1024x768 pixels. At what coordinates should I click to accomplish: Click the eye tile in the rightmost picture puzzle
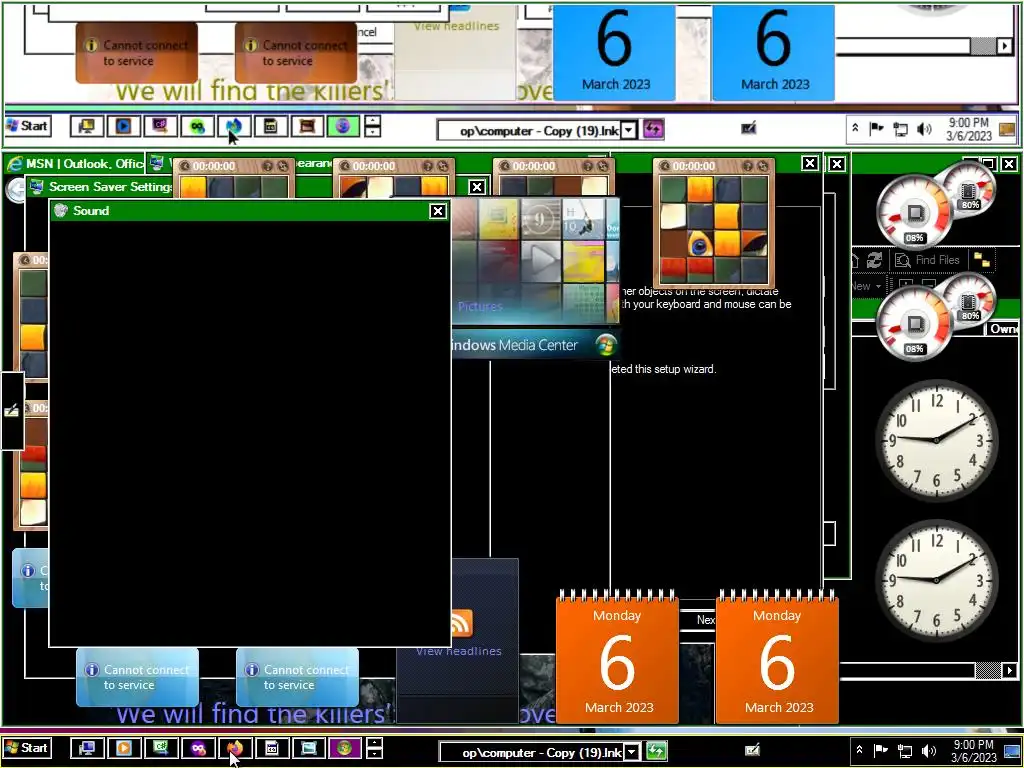(x=699, y=246)
